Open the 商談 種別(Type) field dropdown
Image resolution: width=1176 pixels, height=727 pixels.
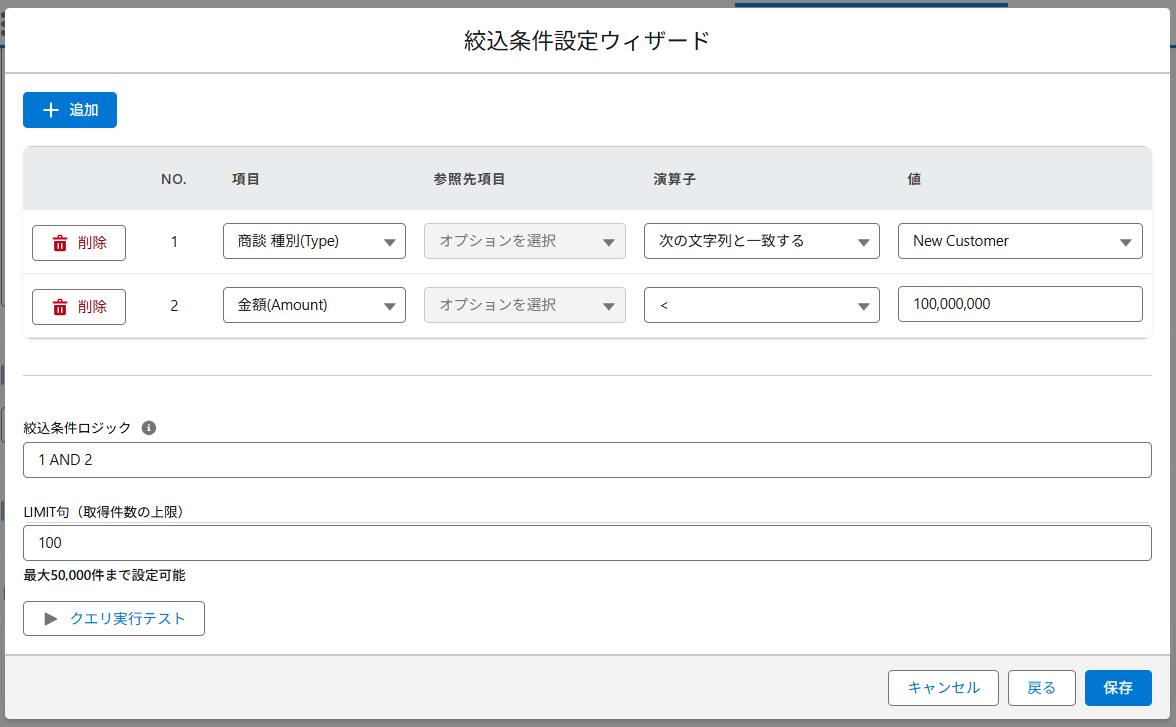[314, 241]
